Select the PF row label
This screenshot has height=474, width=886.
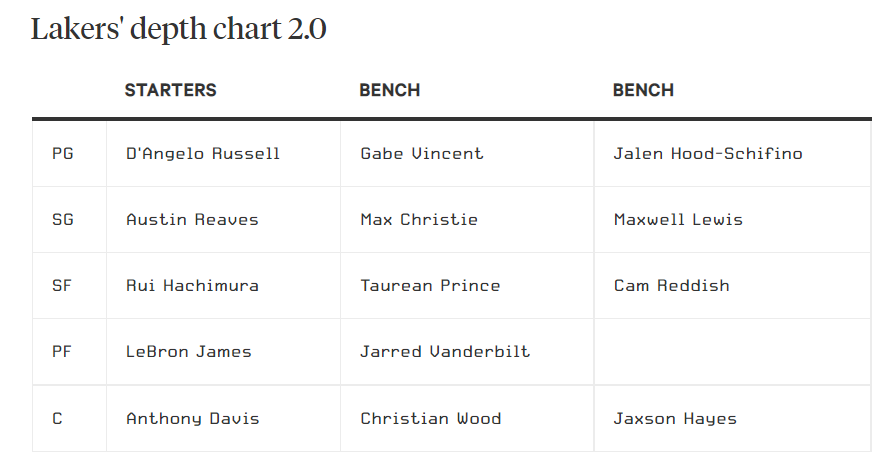62,352
